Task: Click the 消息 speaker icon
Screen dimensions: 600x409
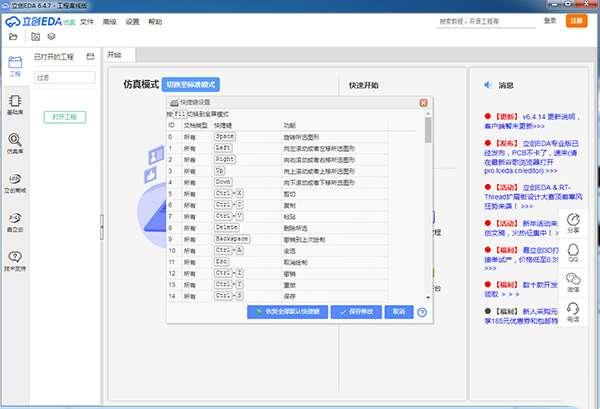Action: [x=488, y=85]
